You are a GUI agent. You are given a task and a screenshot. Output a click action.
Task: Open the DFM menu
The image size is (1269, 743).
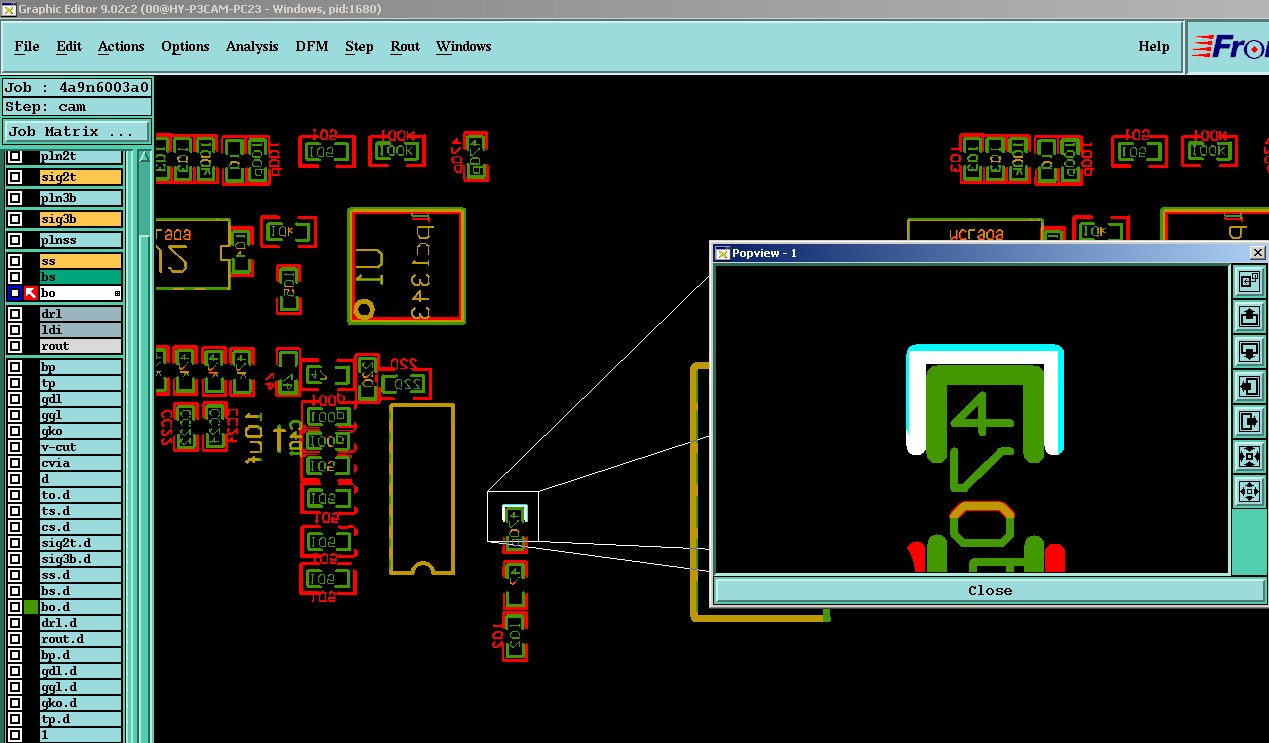(312, 46)
